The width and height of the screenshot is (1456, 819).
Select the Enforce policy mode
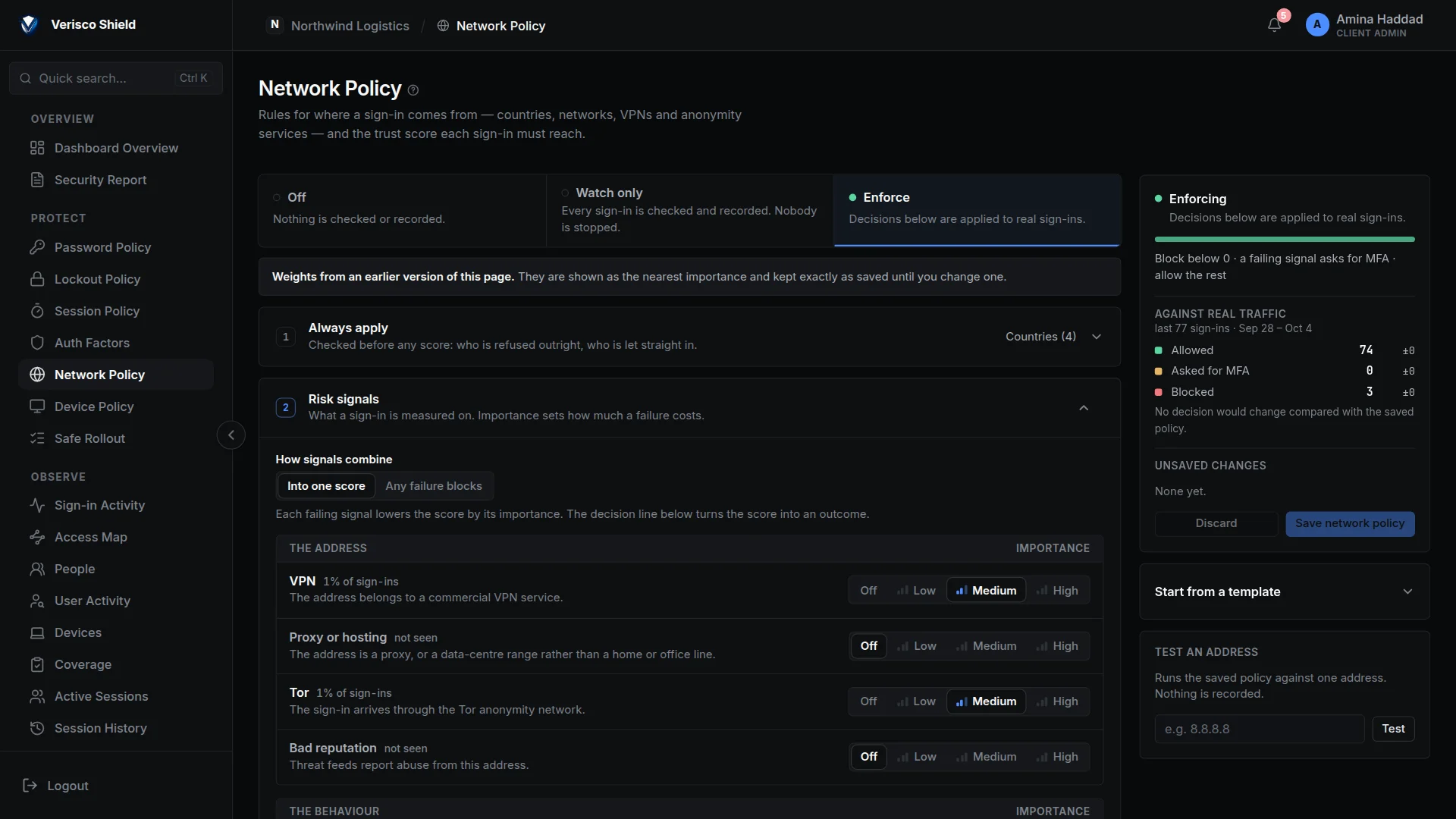click(977, 210)
